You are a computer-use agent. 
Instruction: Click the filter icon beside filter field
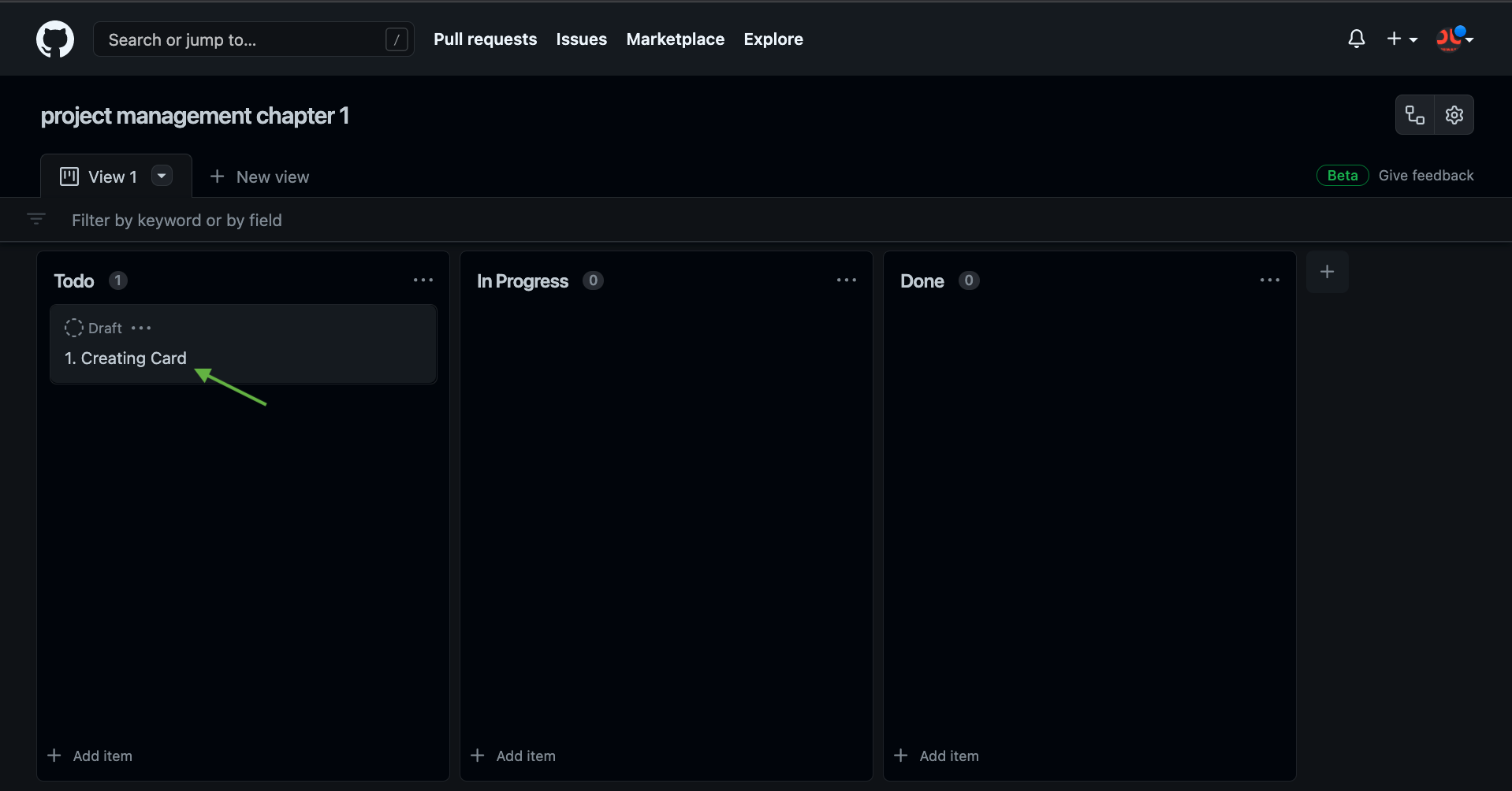point(36,219)
